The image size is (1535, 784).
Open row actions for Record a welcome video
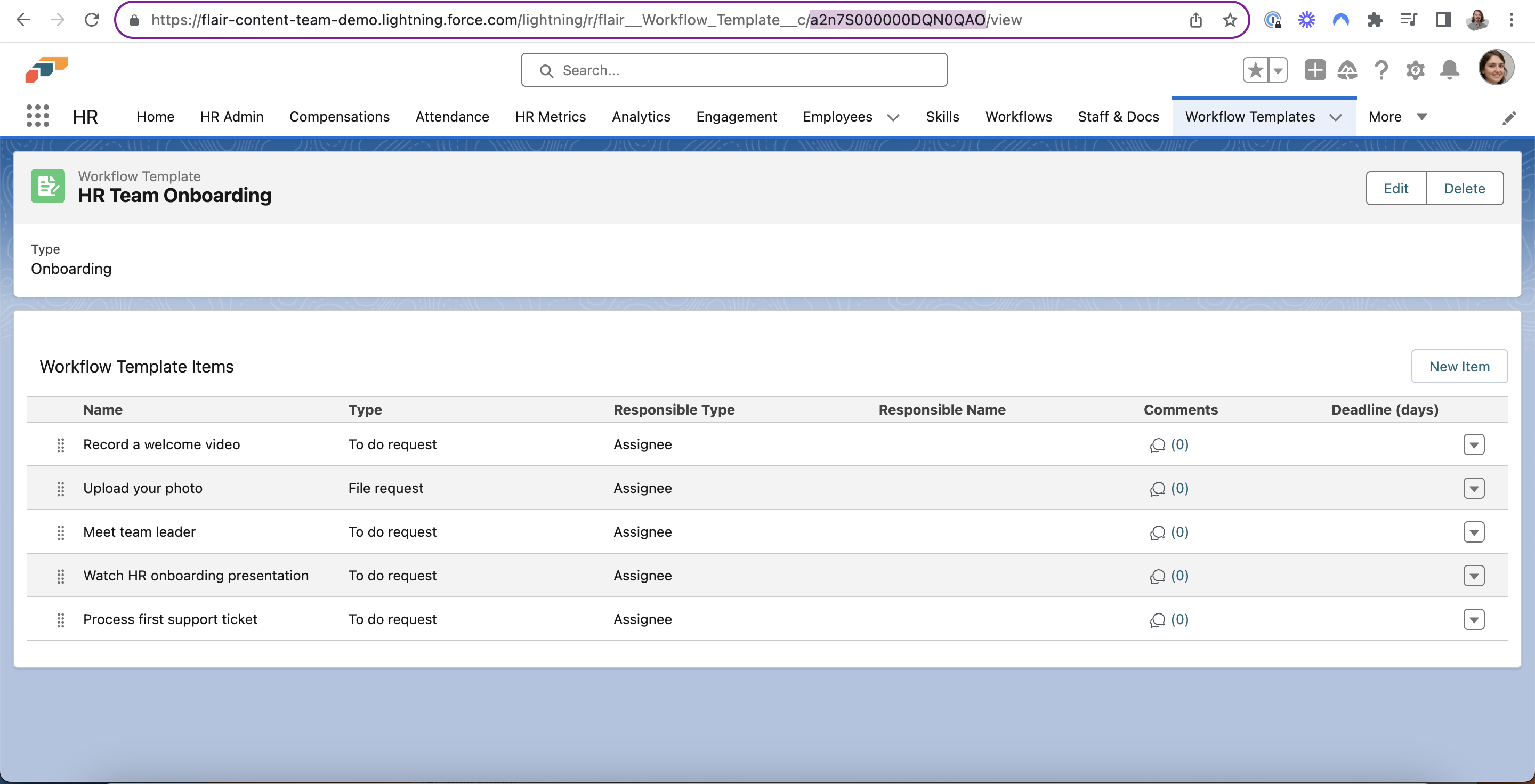[x=1473, y=444]
